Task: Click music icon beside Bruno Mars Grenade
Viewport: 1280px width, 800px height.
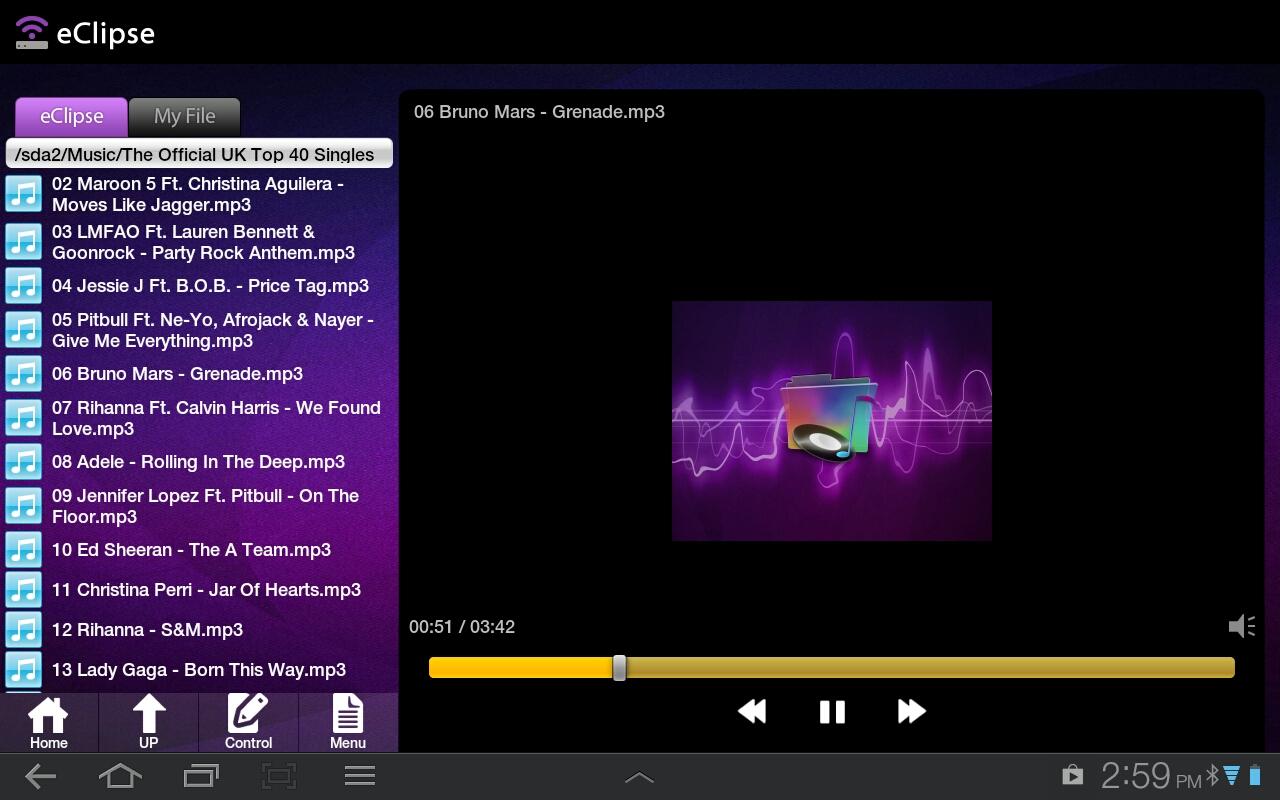Action: (24, 374)
